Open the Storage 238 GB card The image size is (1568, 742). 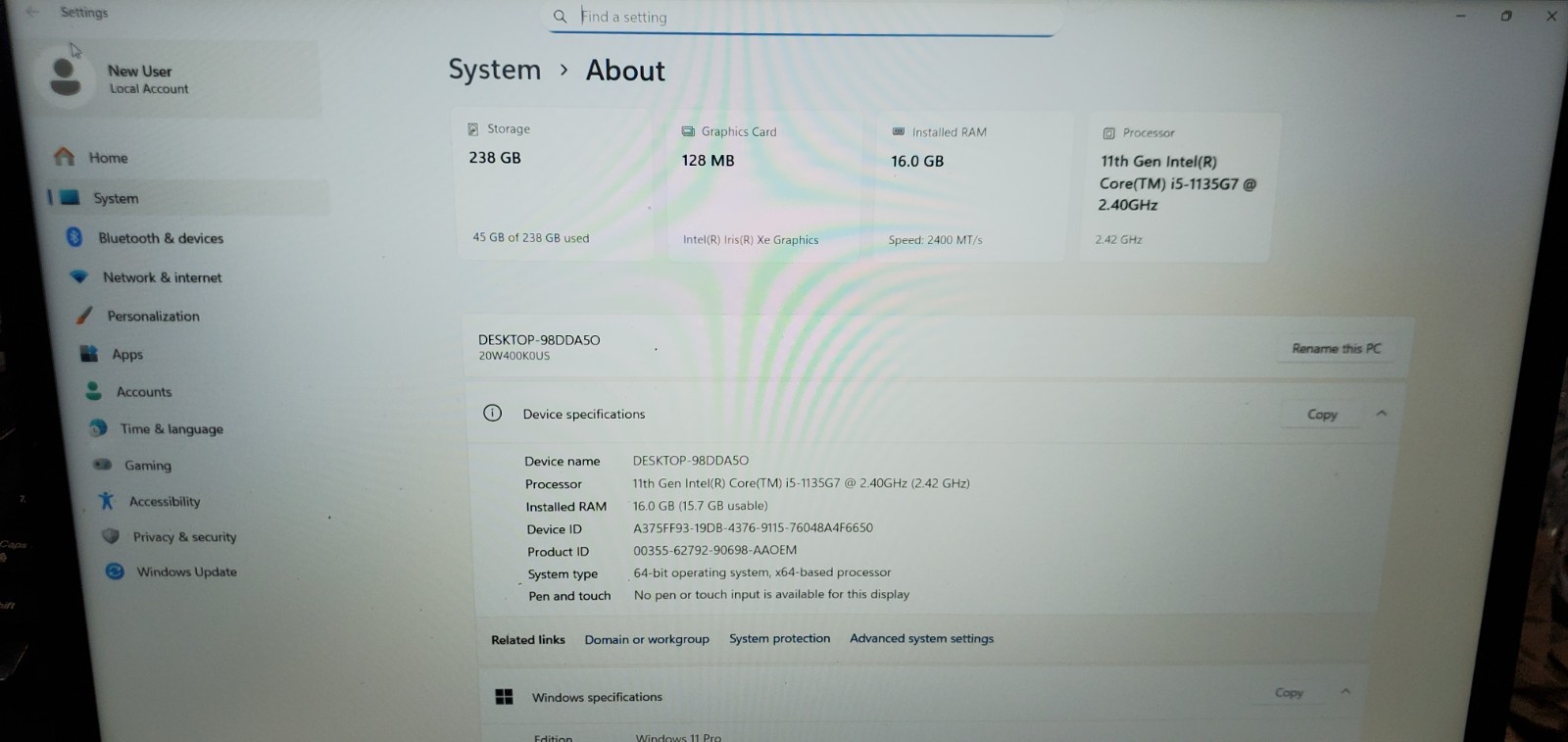(554, 183)
